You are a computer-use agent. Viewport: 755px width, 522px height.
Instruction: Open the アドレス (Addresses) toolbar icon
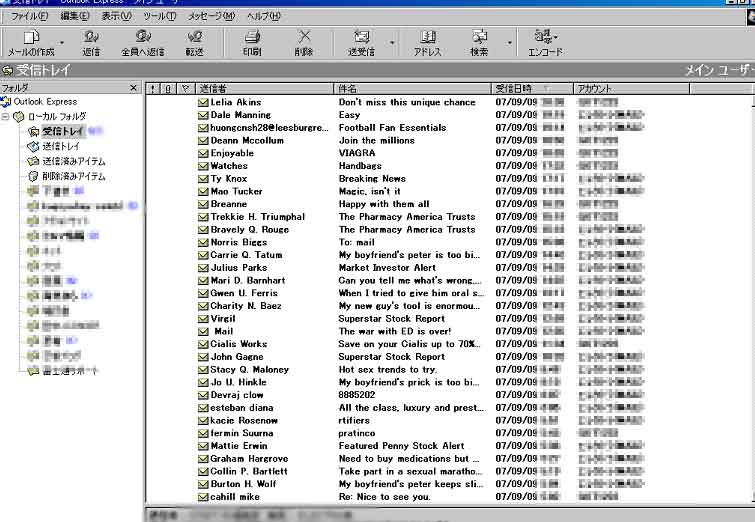coord(427,42)
